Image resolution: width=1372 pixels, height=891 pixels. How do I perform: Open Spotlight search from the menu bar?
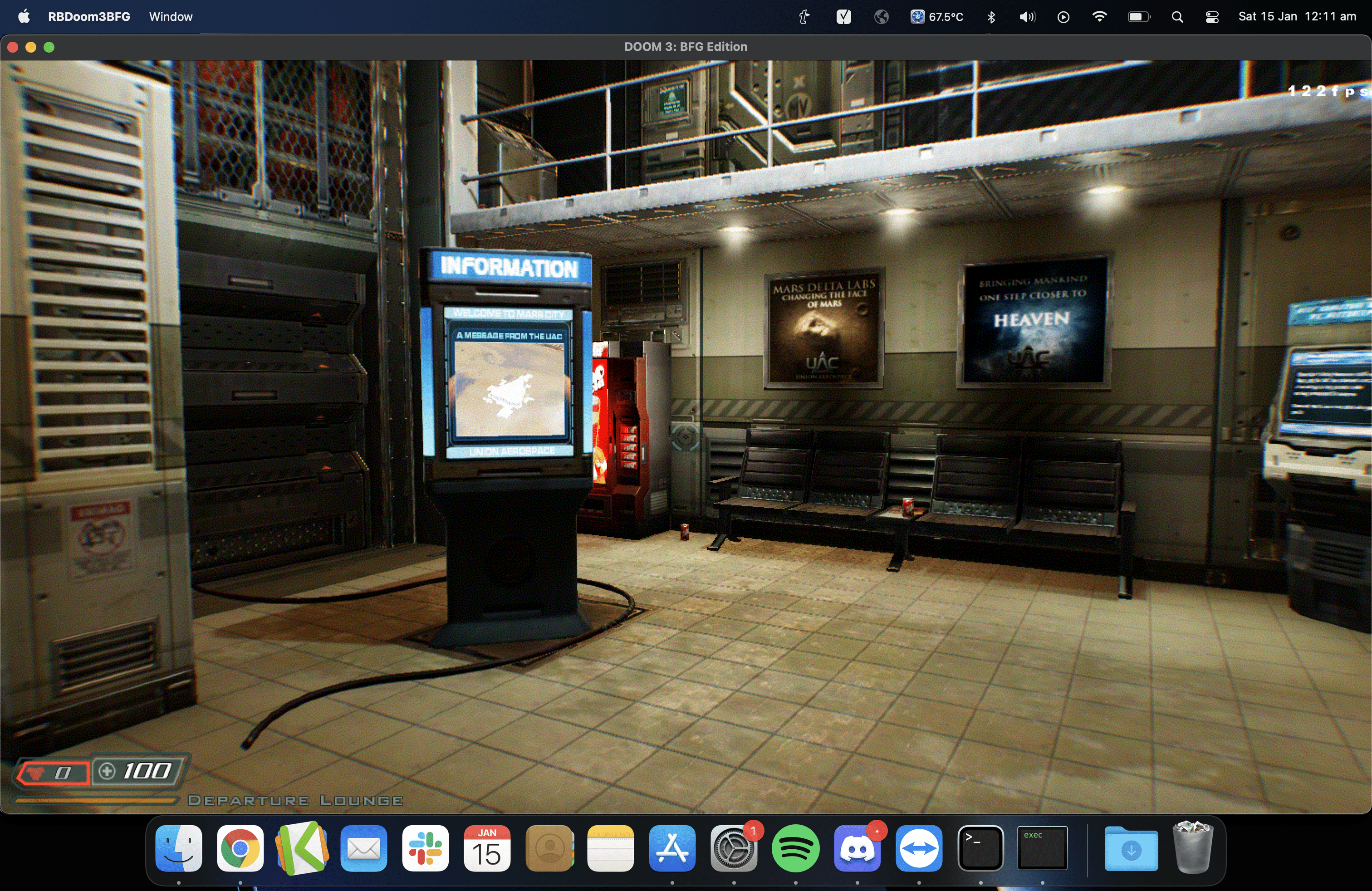(x=1178, y=17)
